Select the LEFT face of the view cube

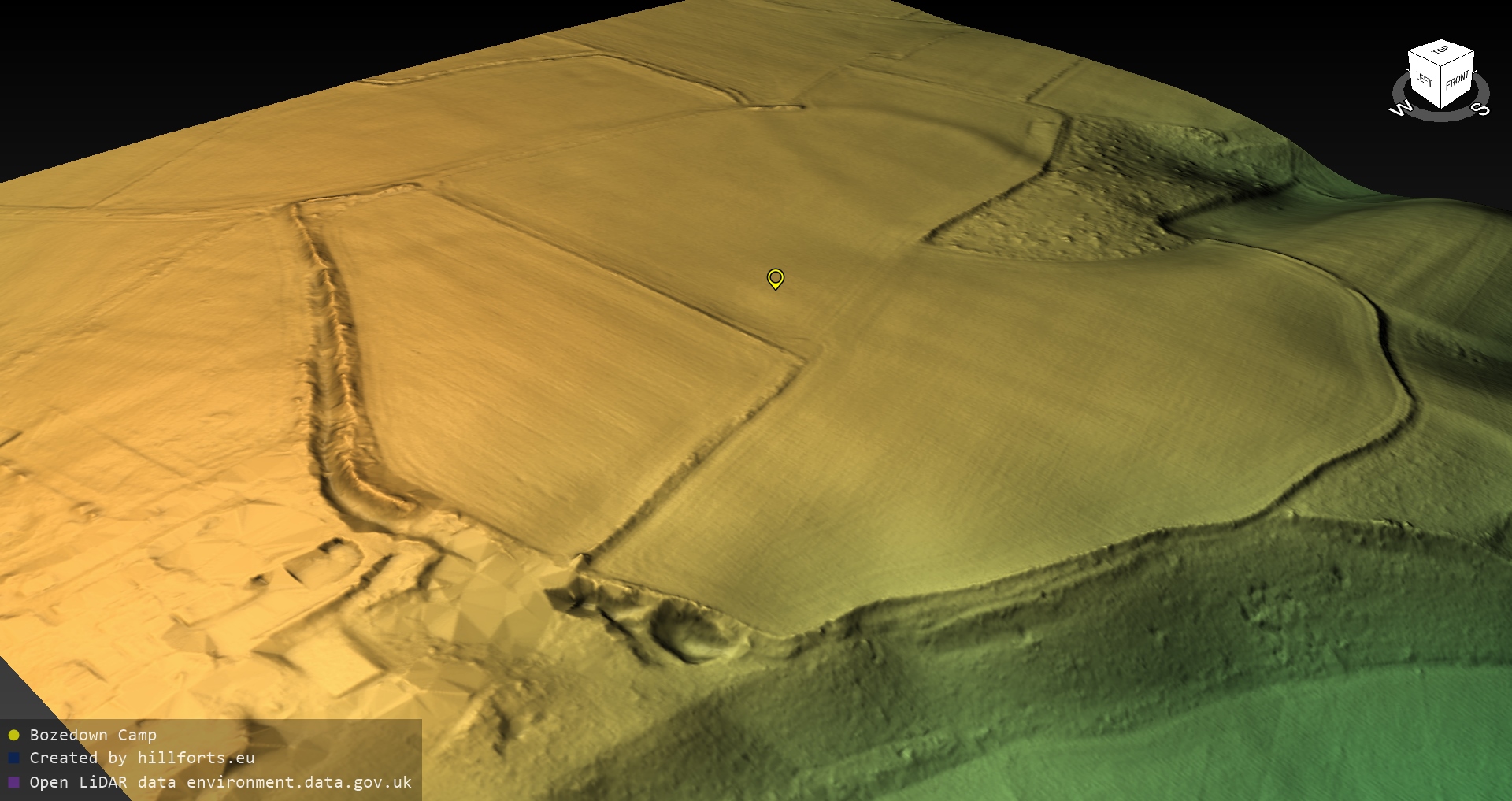click(1424, 79)
